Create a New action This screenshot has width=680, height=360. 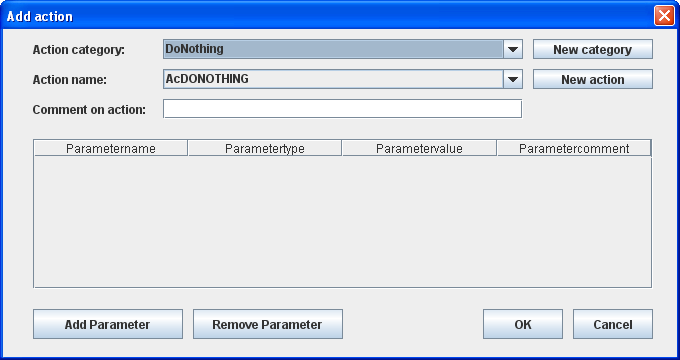click(592, 79)
